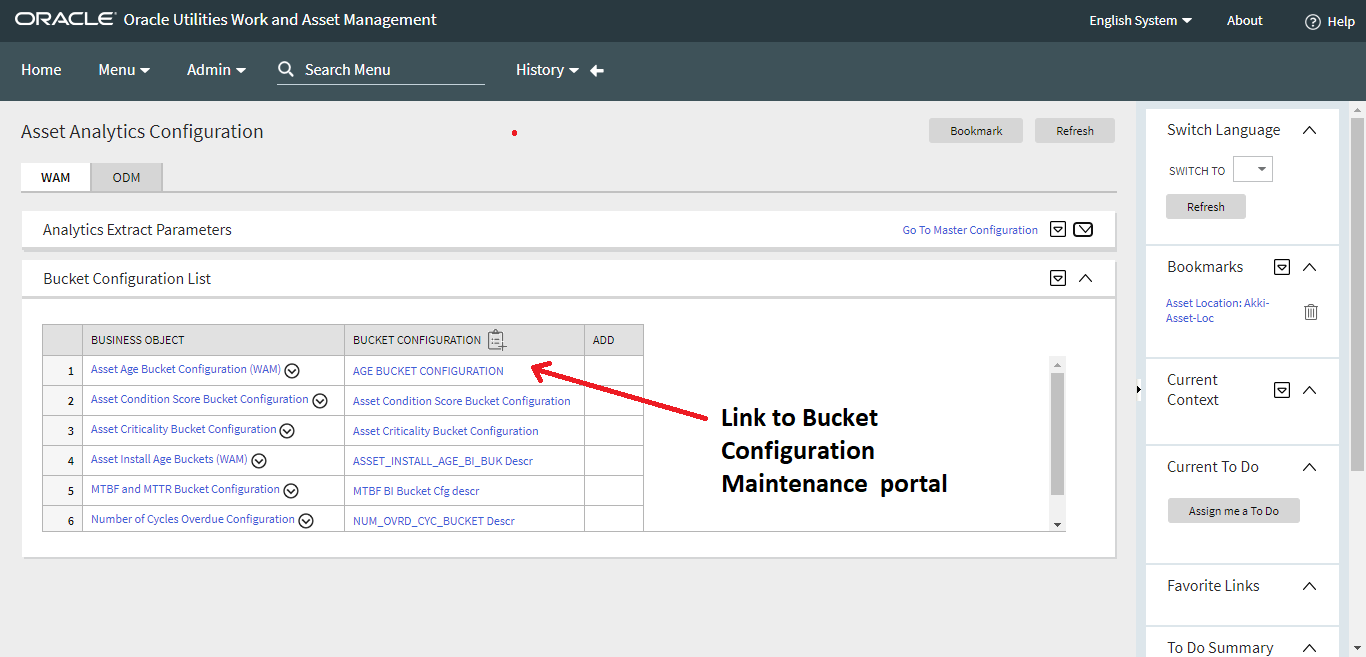Click the clipboard icon on Bucket Configuration column
The height and width of the screenshot is (657, 1366).
pos(497,339)
